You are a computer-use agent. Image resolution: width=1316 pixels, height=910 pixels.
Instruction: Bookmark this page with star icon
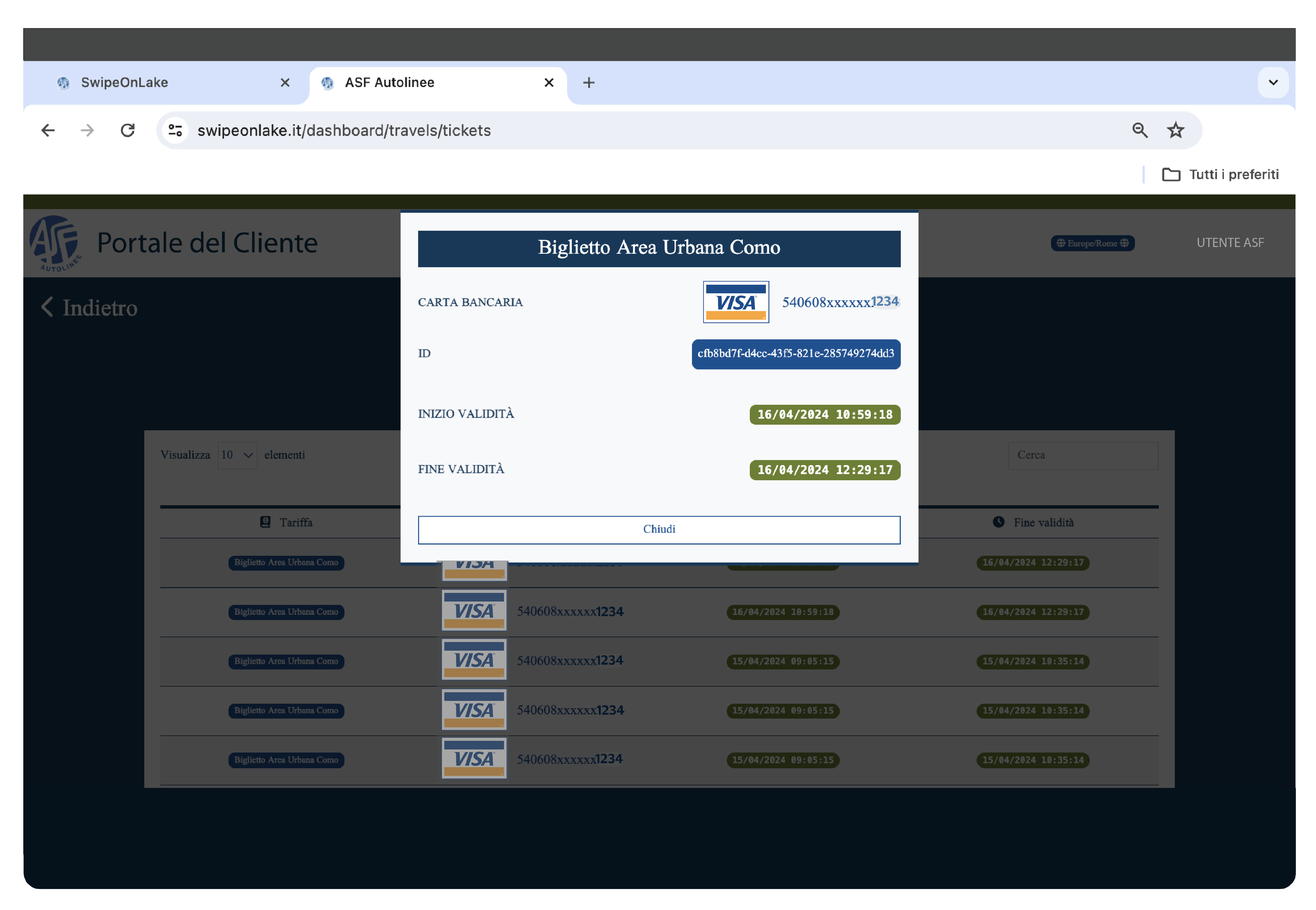point(1175,131)
